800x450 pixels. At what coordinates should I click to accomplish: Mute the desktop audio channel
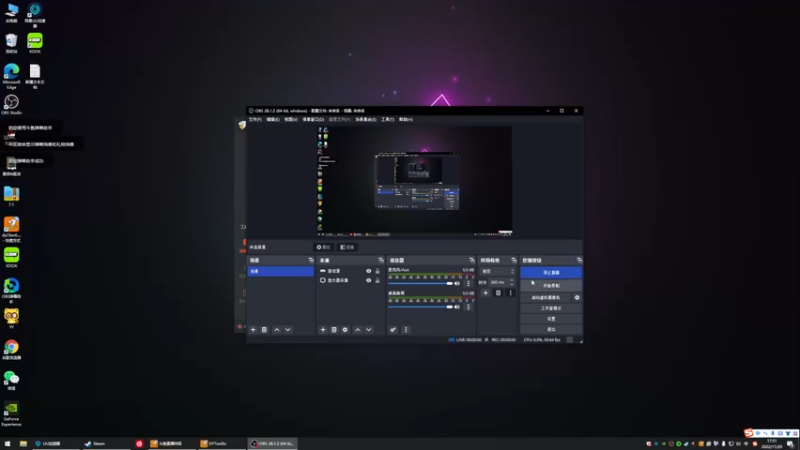(x=457, y=307)
